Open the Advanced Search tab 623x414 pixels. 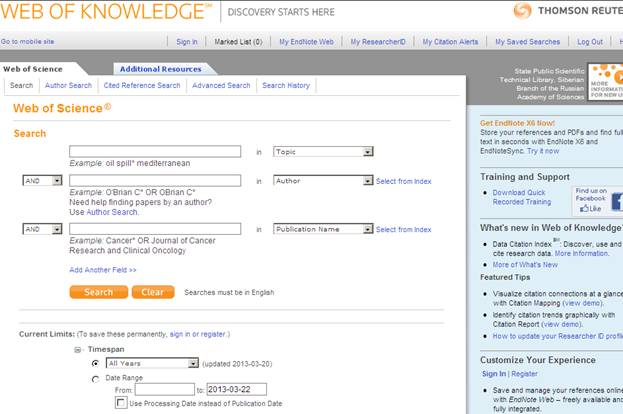click(221, 85)
